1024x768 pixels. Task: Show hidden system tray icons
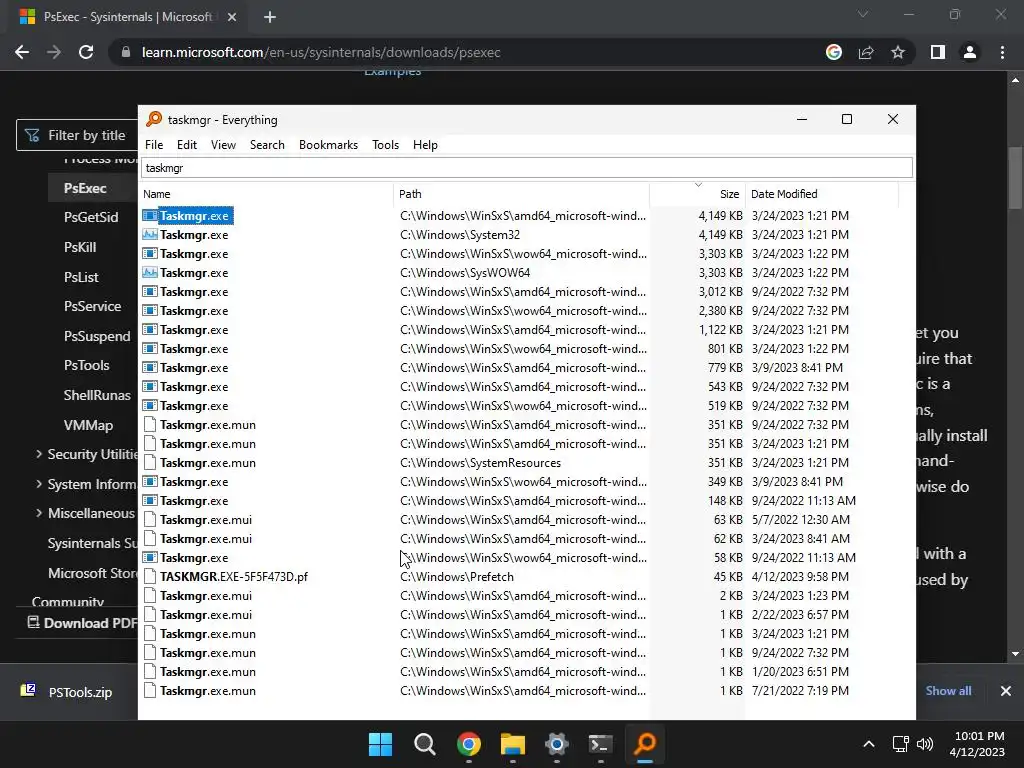(869, 744)
